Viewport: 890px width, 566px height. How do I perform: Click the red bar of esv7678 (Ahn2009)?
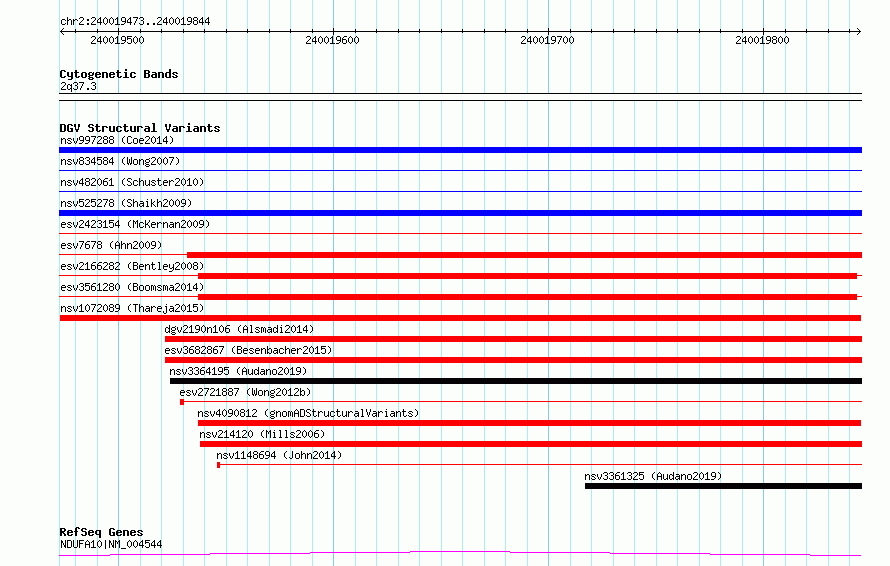tap(524, 255)
